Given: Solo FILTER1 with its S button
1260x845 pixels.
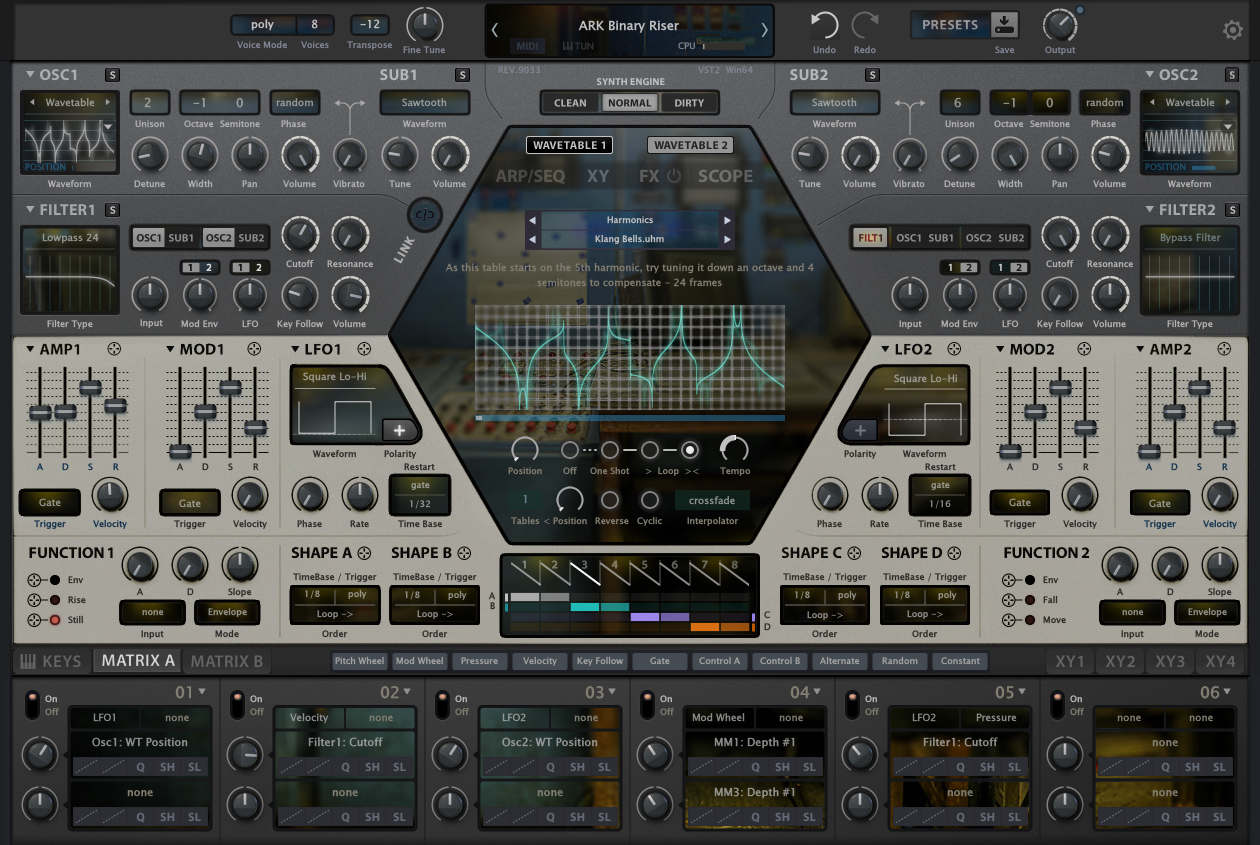Looking at the screenshot, I should coord(112,210).
